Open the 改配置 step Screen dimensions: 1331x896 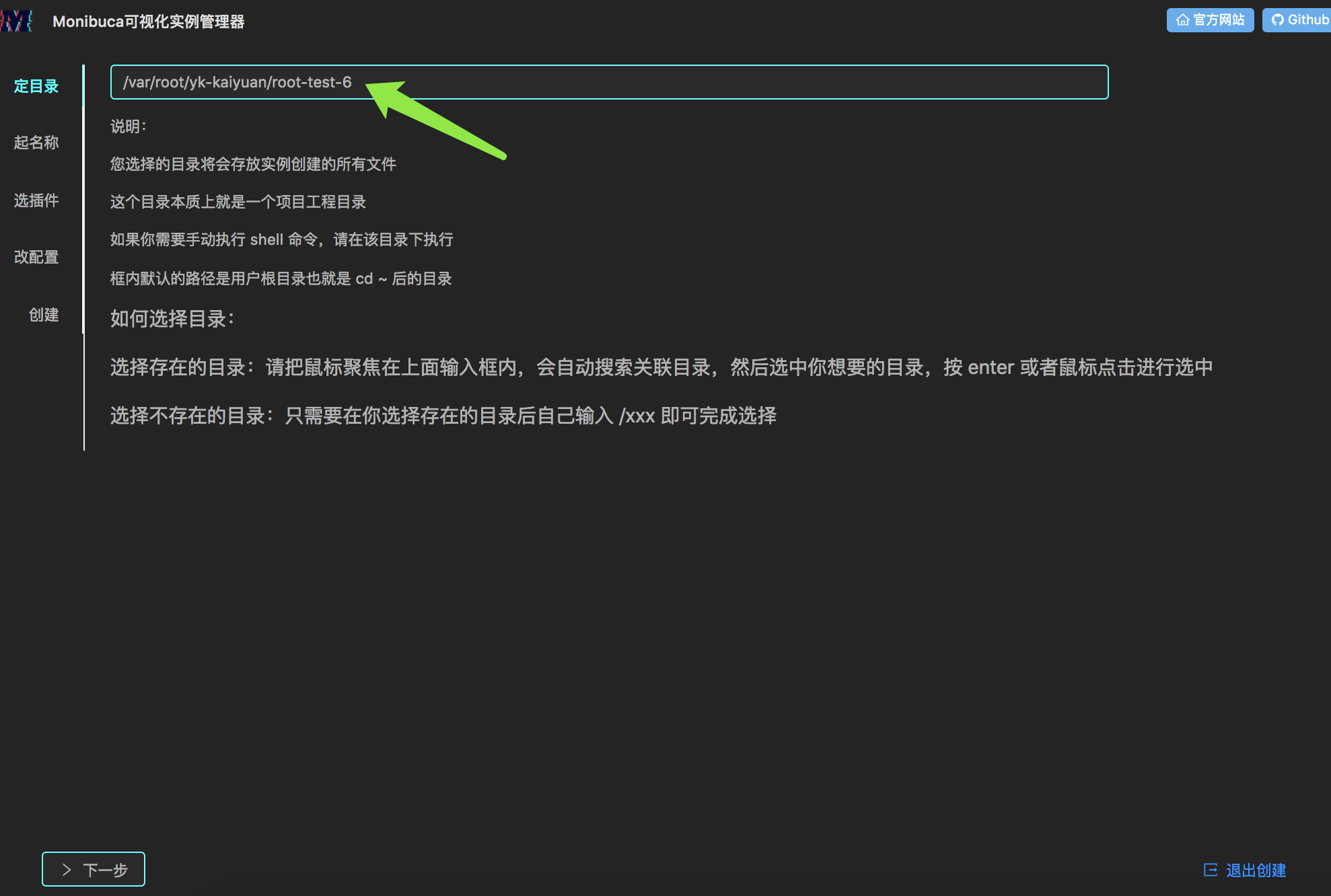(36, 257)
